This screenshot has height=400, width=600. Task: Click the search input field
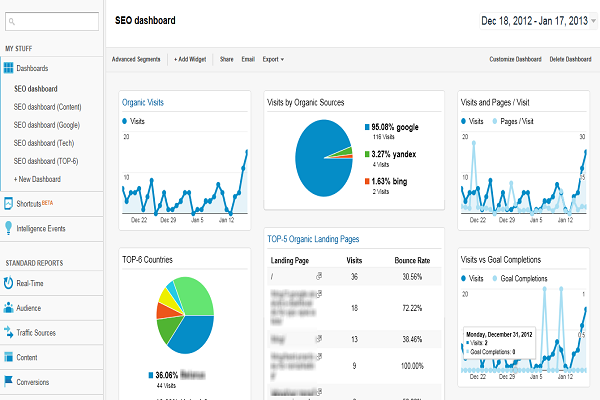tap(52, 21)
